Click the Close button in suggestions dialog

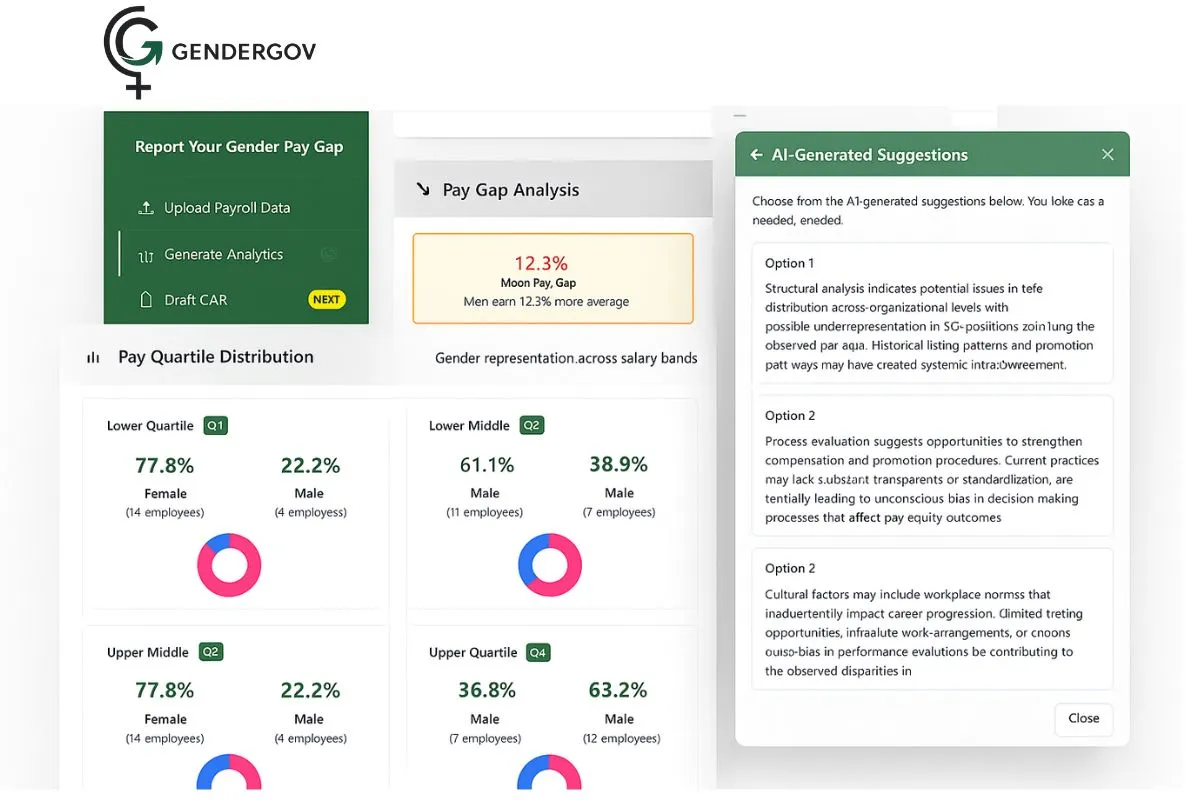pyautogui.click(x=1084, y=718)
